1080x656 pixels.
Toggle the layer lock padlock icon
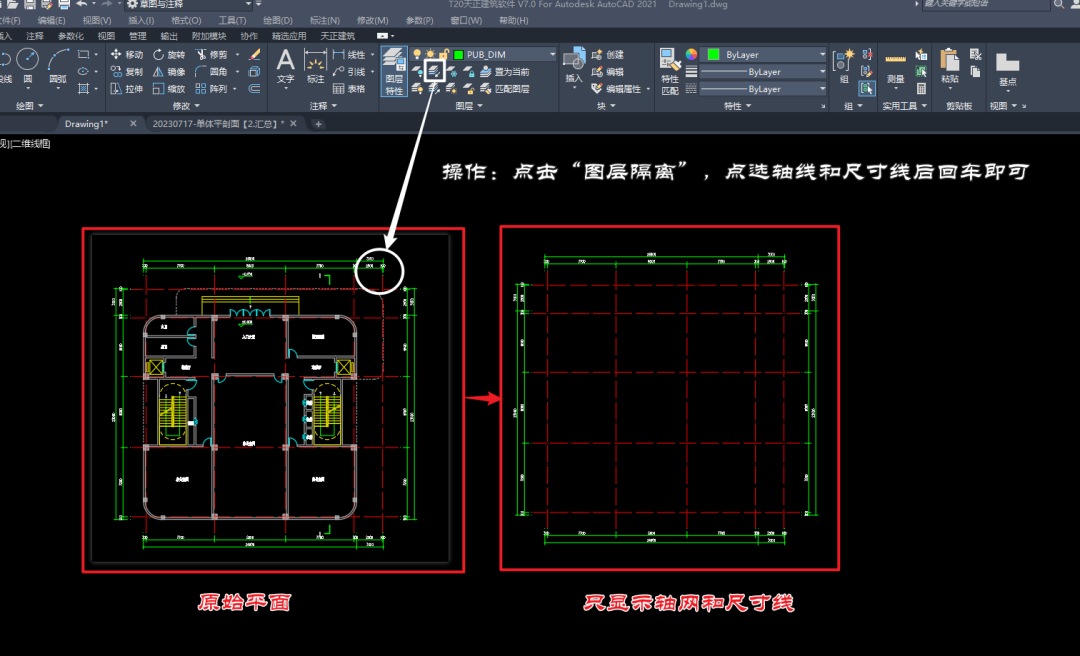442,54
